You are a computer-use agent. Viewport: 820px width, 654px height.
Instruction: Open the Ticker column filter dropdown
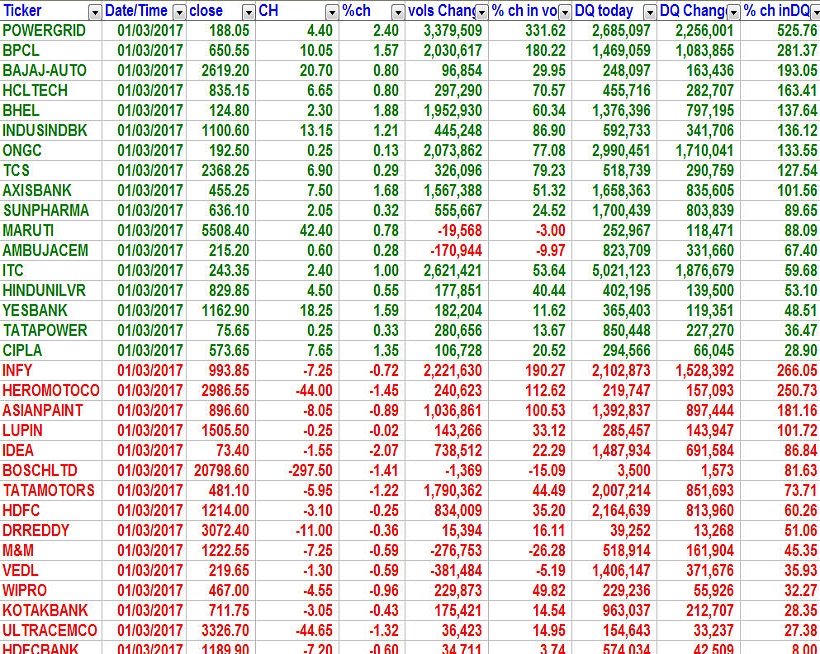click(95, 12)
